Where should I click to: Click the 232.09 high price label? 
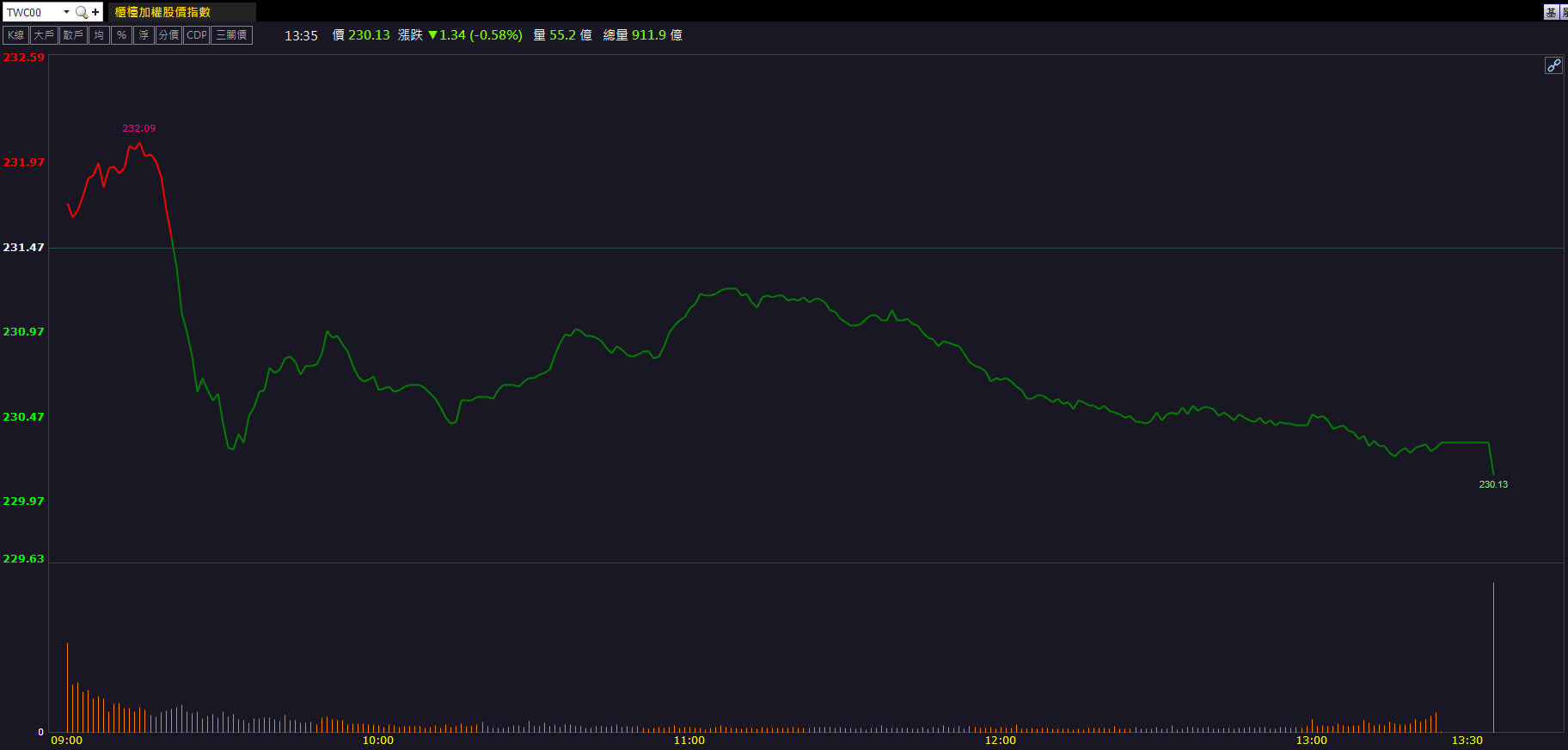coord(139,128)
